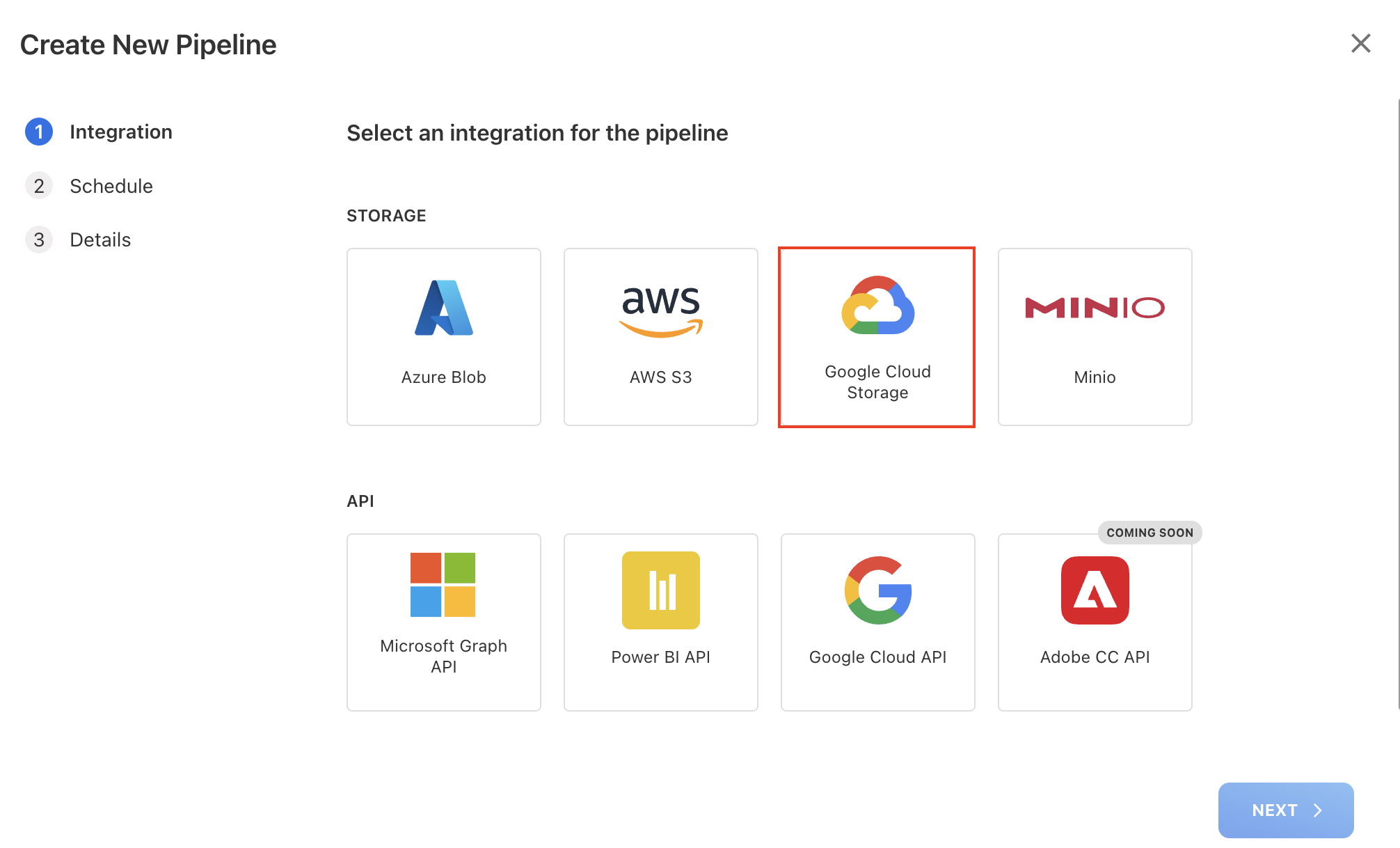
Task: Click the AWS S3 logo
Action: (660, 311)
